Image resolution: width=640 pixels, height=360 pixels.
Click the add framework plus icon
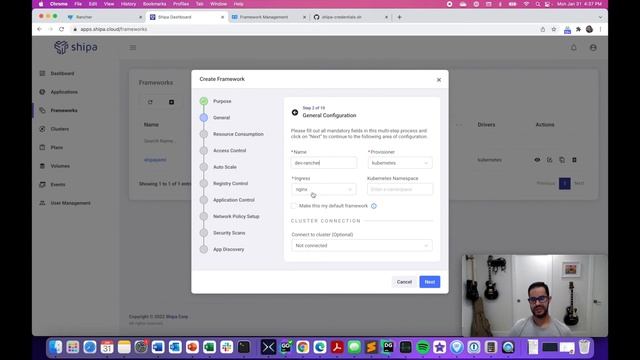click(x=171, y=102)
